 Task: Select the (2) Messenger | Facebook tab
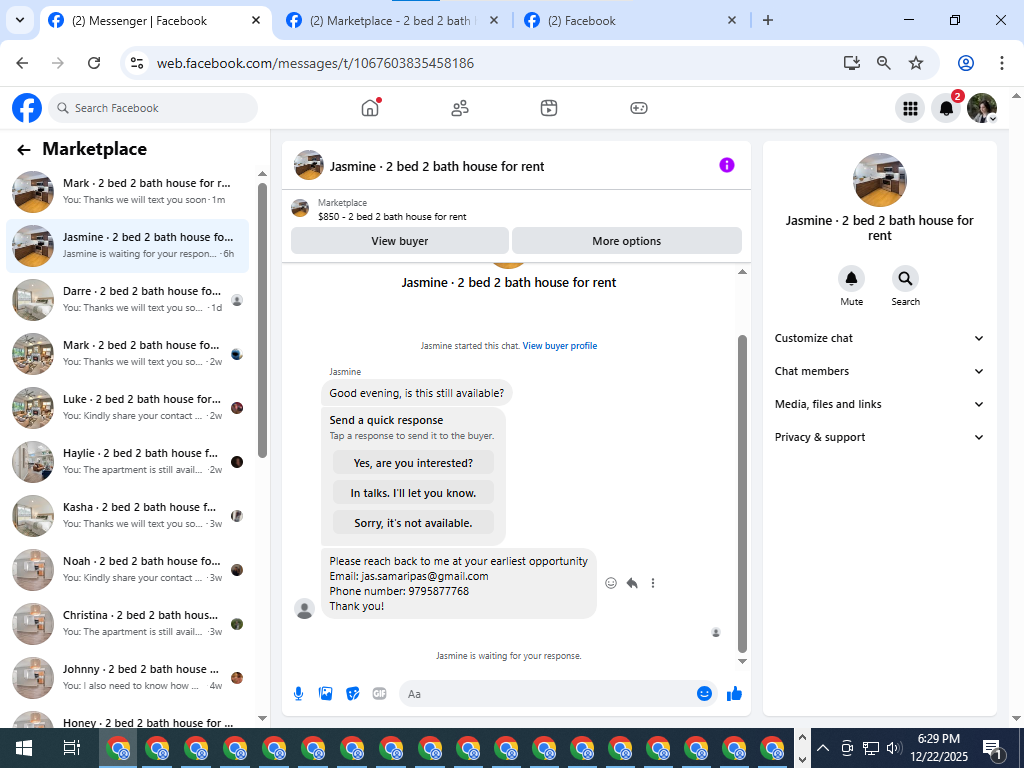[155, 21]
